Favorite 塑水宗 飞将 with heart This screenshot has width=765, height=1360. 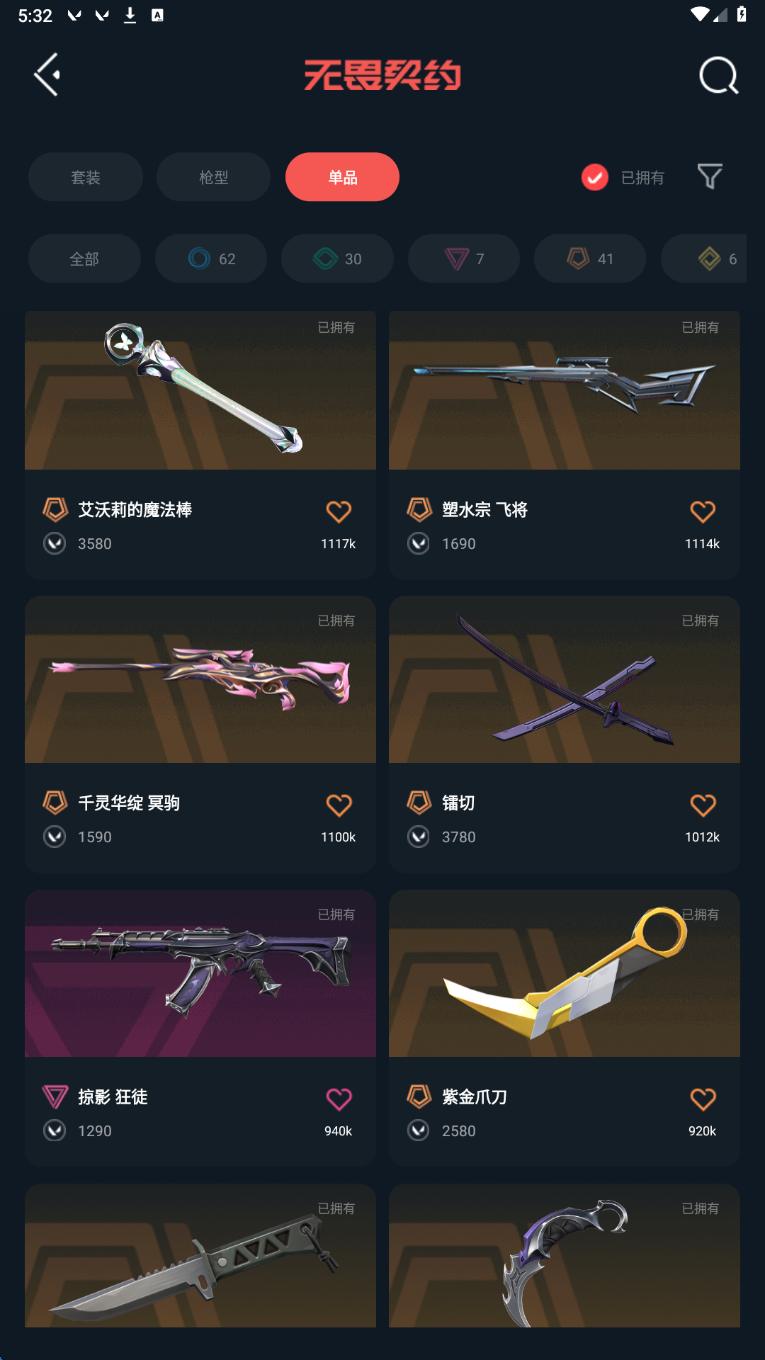(703, 512)
